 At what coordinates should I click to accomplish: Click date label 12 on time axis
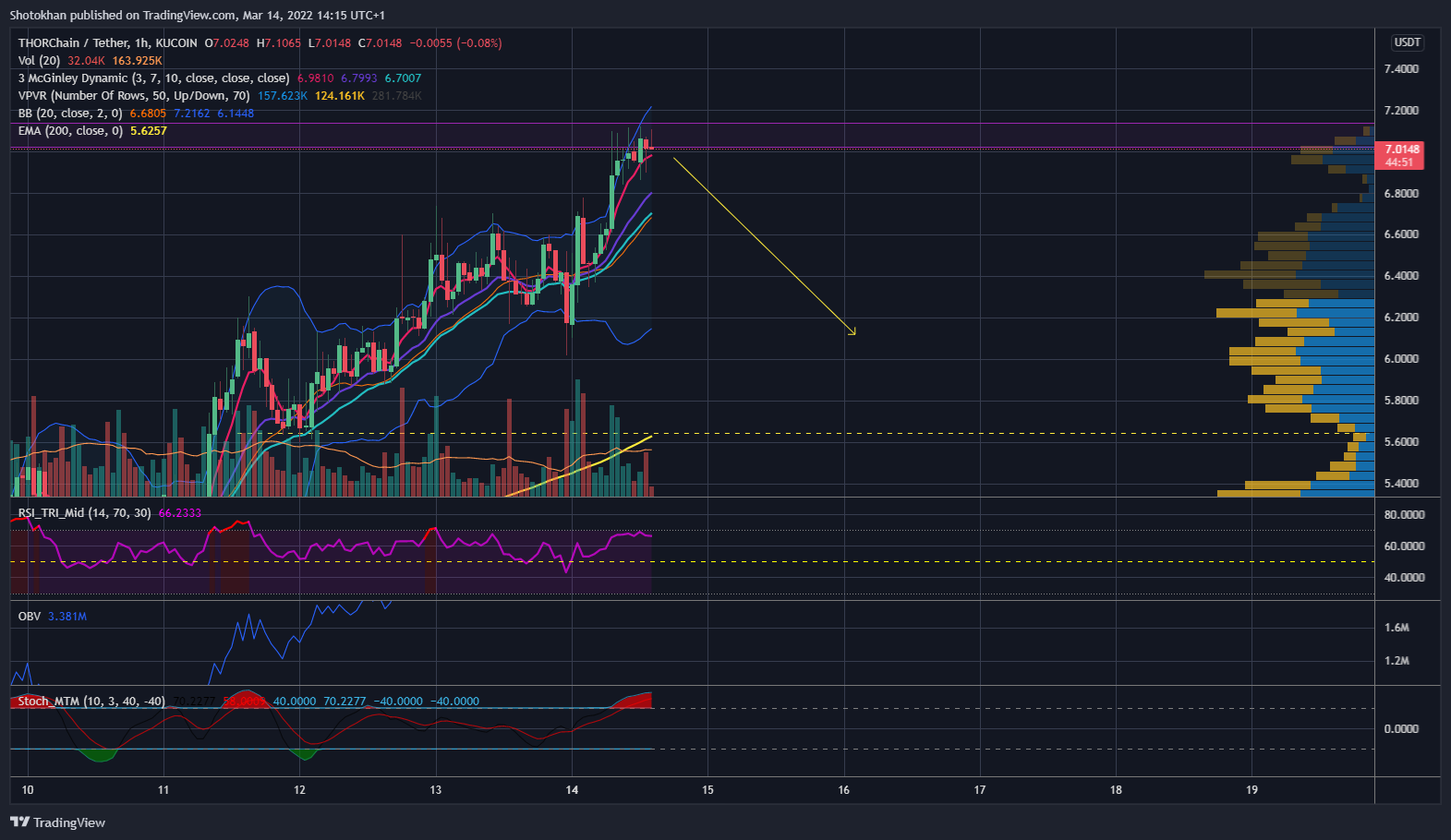299,790
